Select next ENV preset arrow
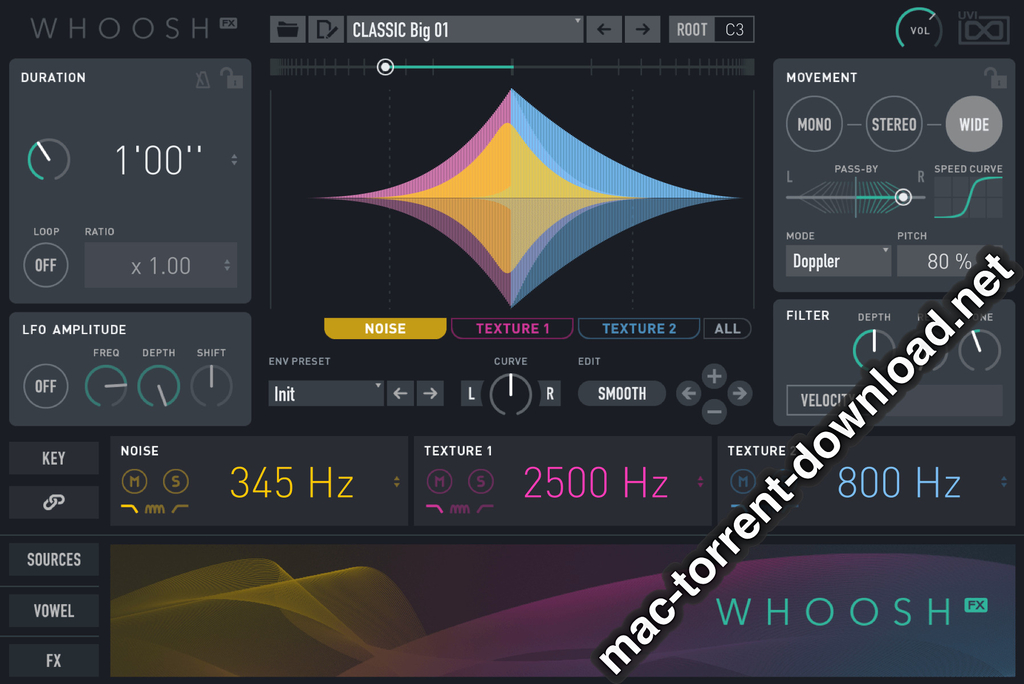 click(x=430, y=393)
